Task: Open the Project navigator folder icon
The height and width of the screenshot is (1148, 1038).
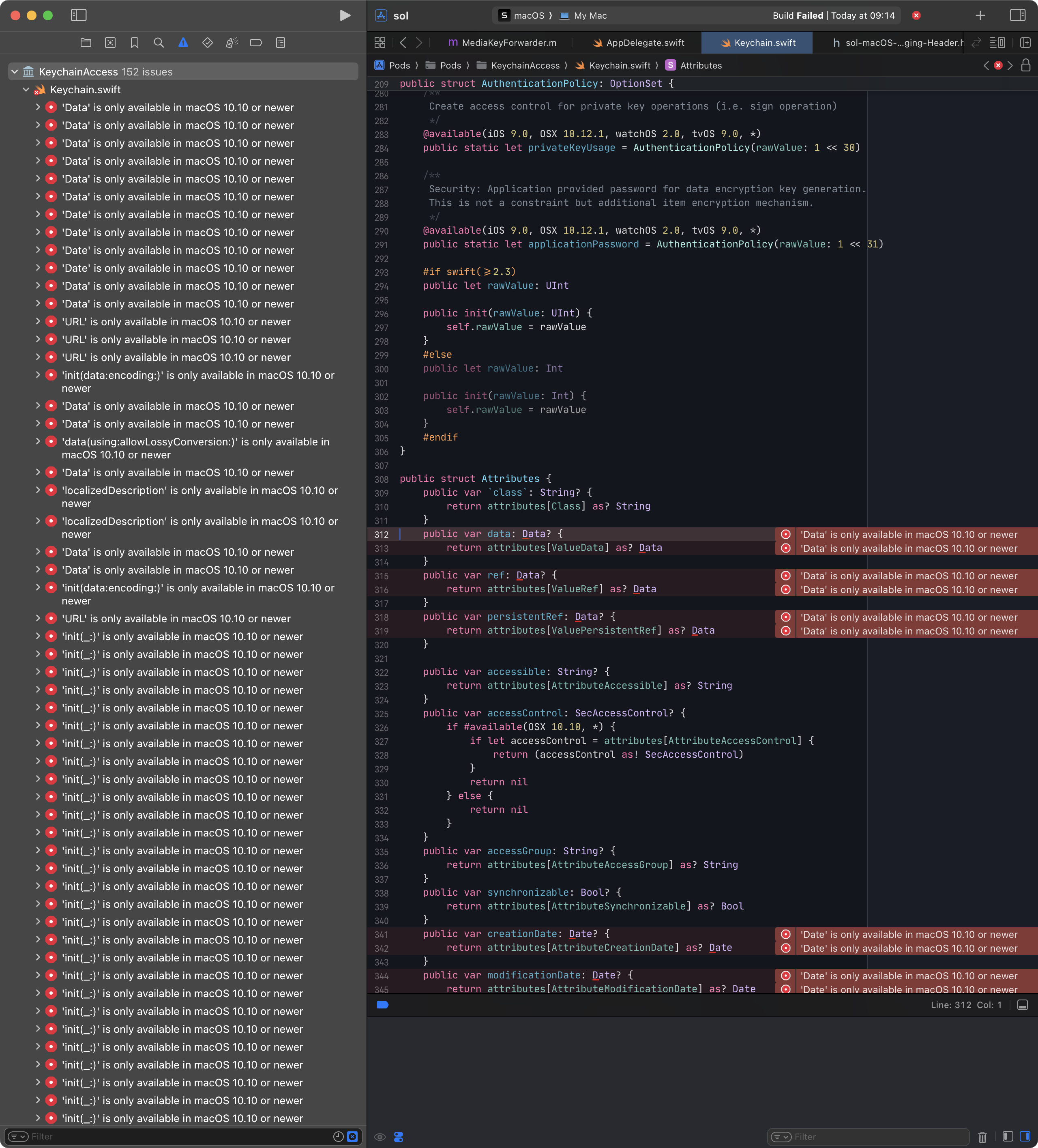Action: tap(86, 42)
